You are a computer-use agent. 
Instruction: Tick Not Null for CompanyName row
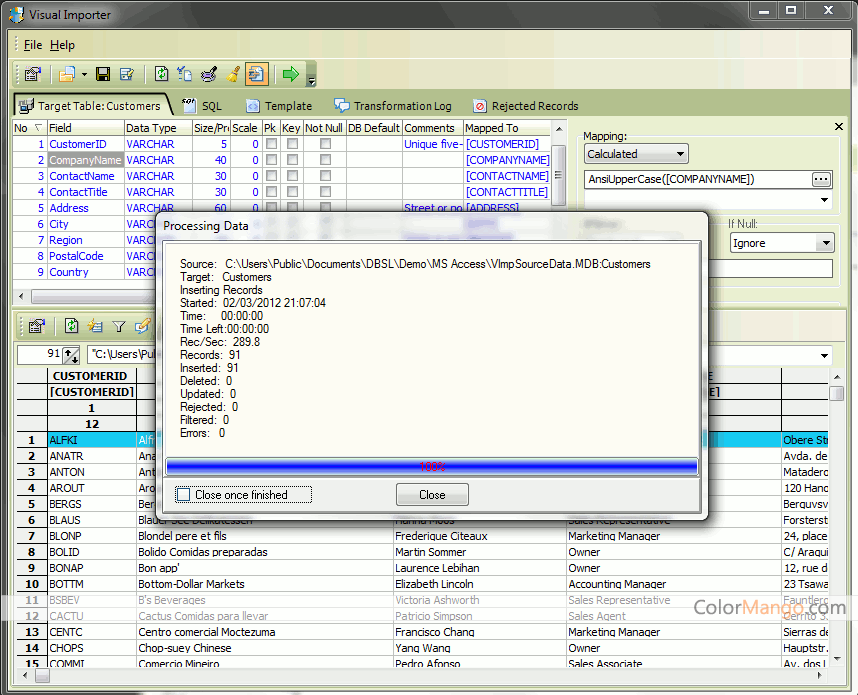(x=323, y=159)
